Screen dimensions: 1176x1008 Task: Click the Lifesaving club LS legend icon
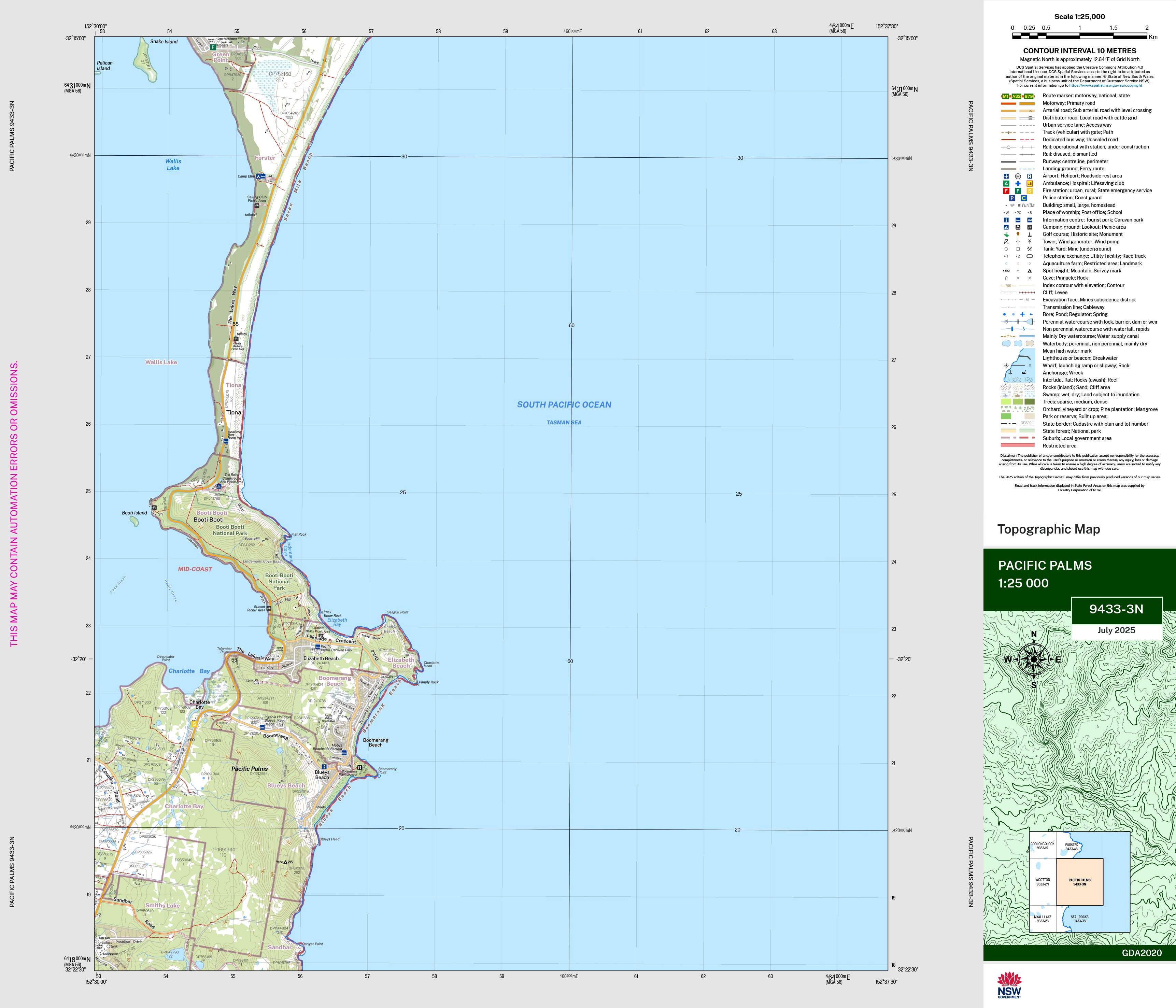[x=1030, y=183]
